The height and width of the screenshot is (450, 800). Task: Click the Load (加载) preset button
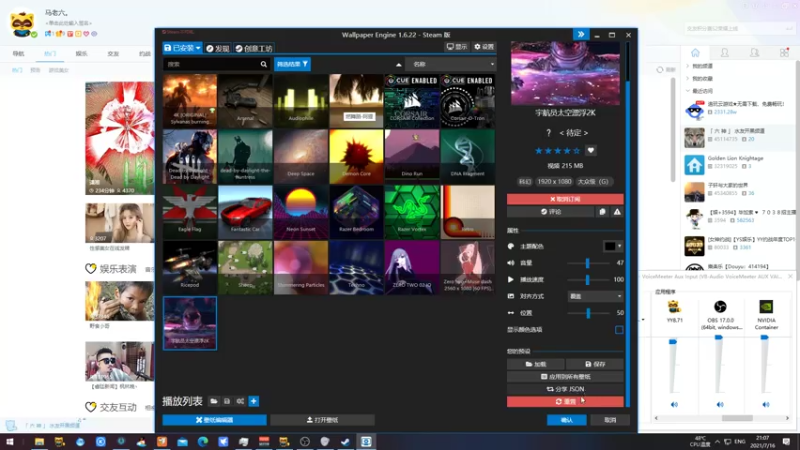(x=536, y=364)
